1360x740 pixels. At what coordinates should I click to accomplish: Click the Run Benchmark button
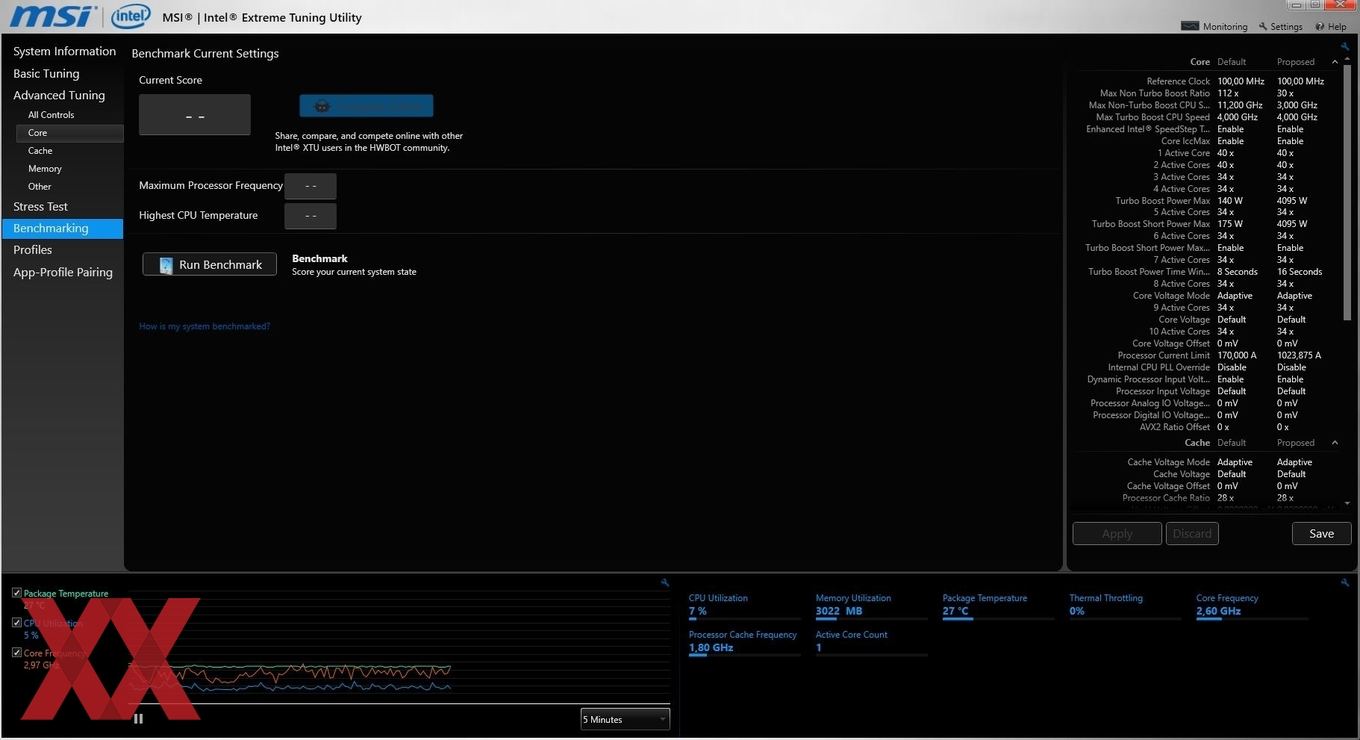point(210,264)
